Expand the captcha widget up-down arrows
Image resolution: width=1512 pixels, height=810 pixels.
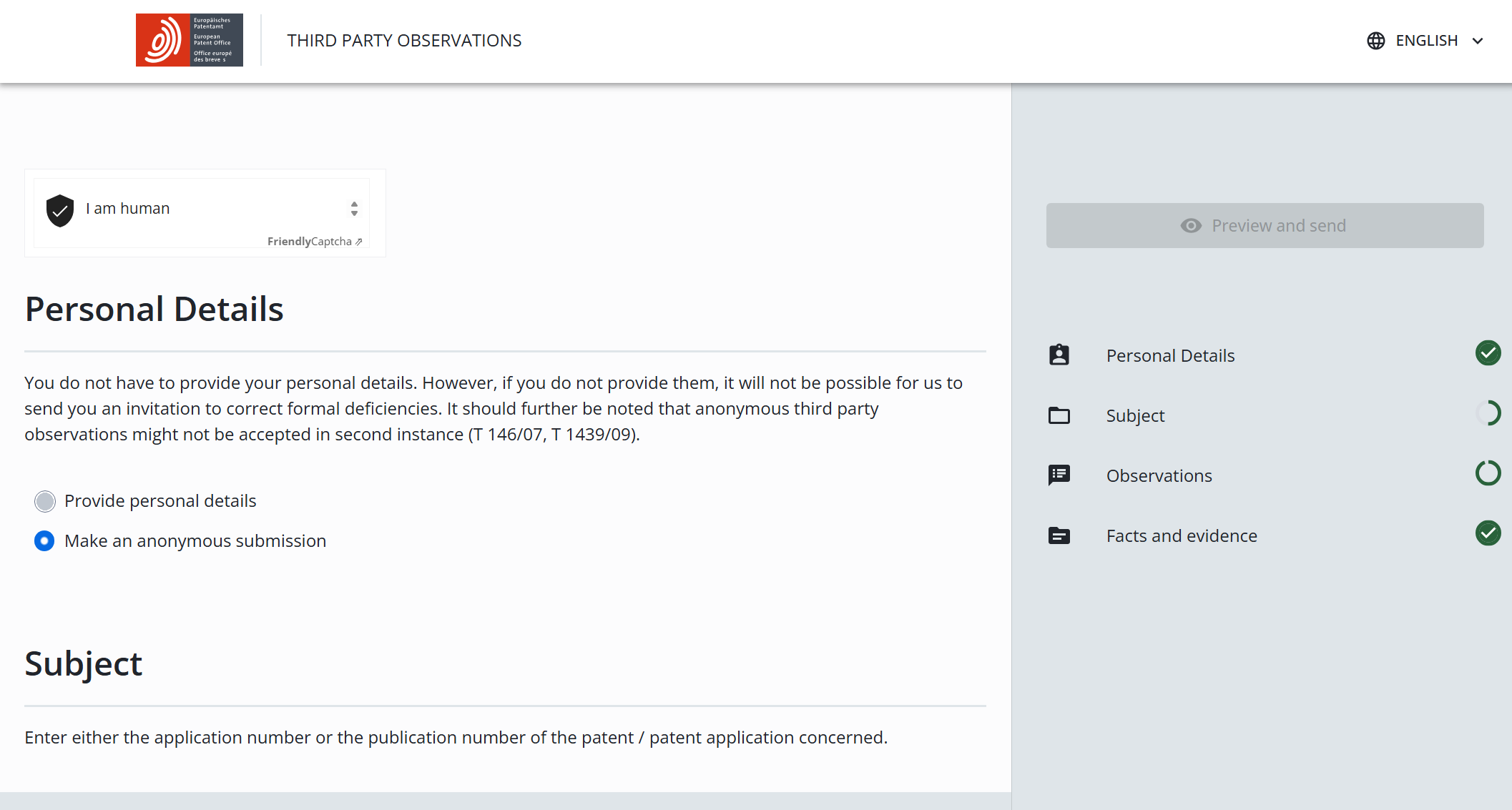tap(354, 209)
